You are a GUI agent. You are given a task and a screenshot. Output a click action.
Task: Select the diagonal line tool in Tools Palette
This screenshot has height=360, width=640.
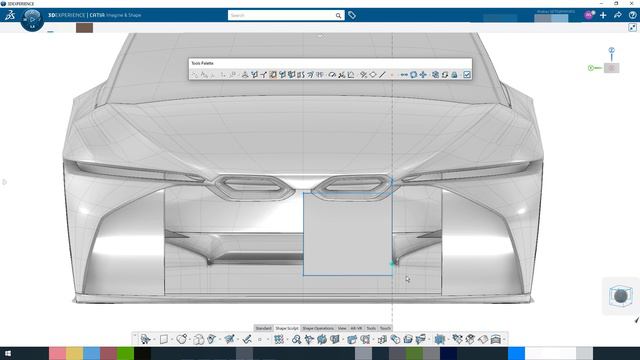click(382, 75)
